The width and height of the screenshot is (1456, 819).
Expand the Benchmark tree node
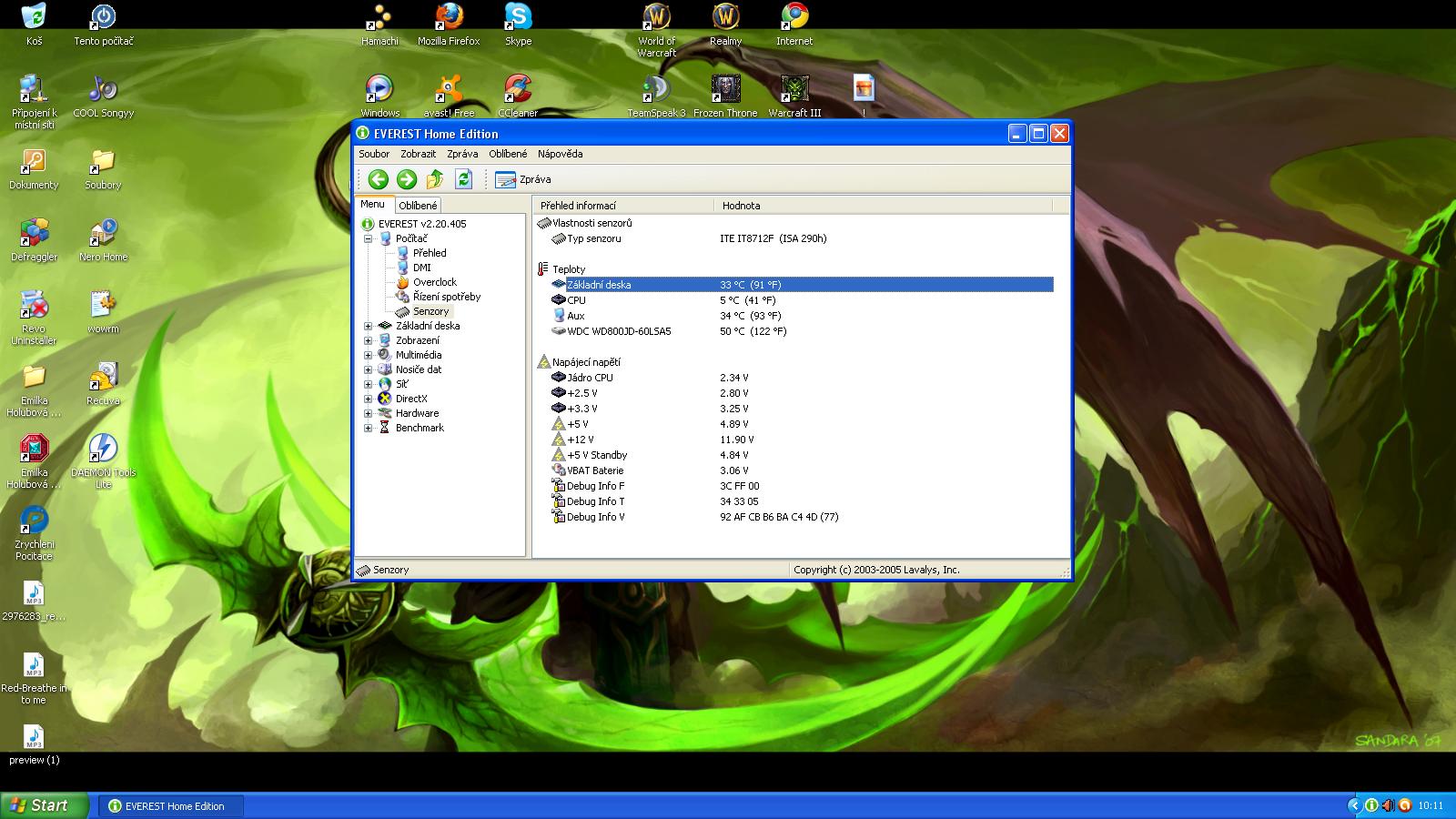[369, 428]
